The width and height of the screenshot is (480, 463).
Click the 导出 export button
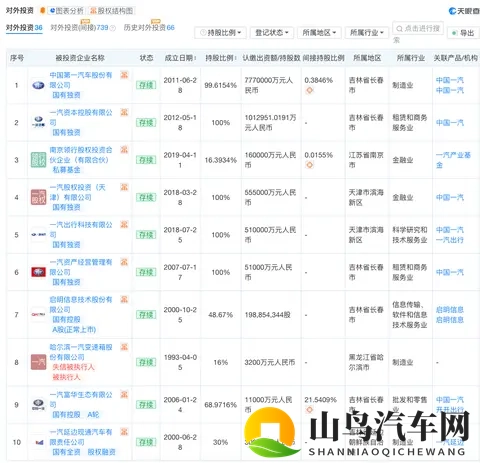(x=463, y=33)
